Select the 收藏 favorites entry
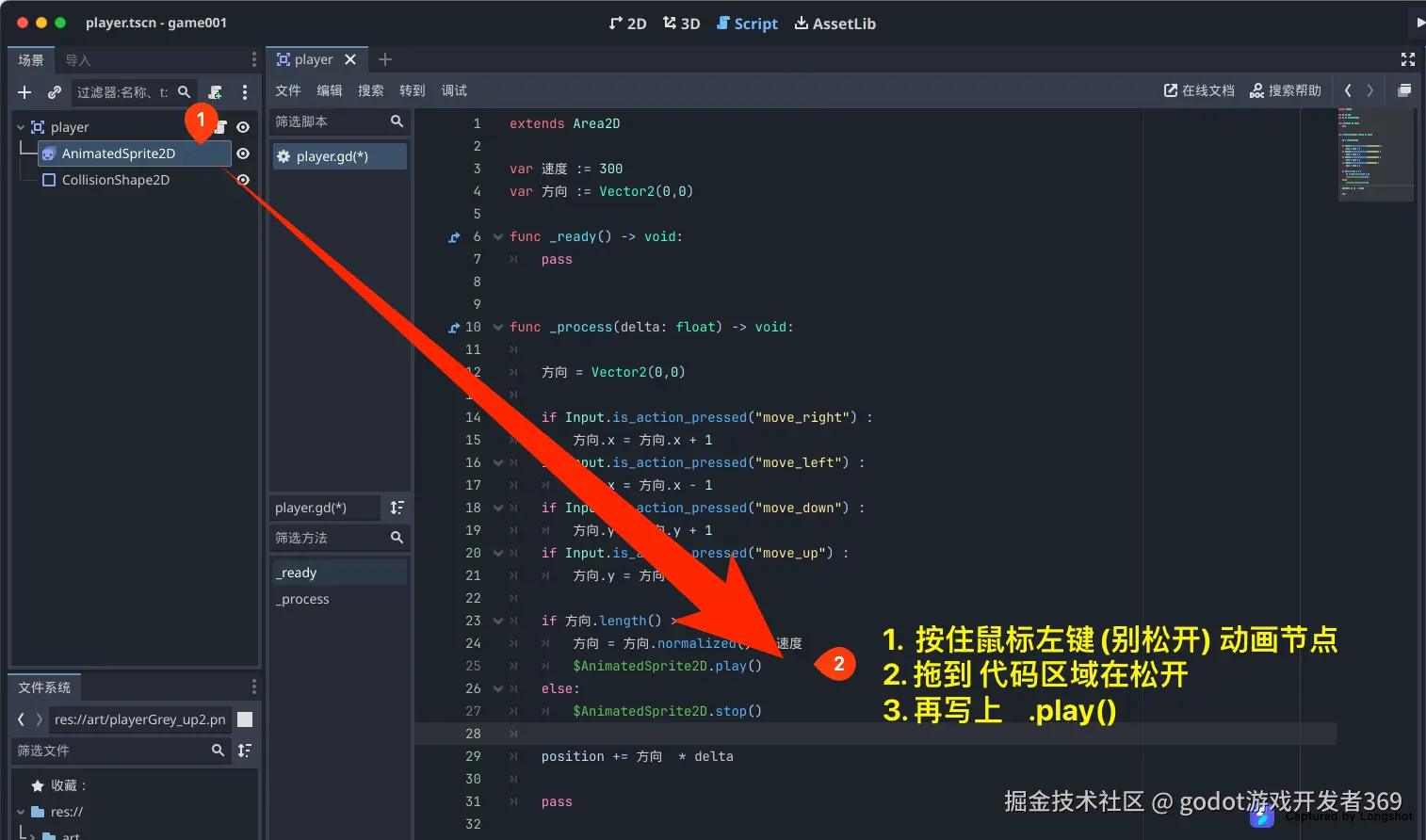Screen dimensions: 1426x840 [x=58, y=785]
